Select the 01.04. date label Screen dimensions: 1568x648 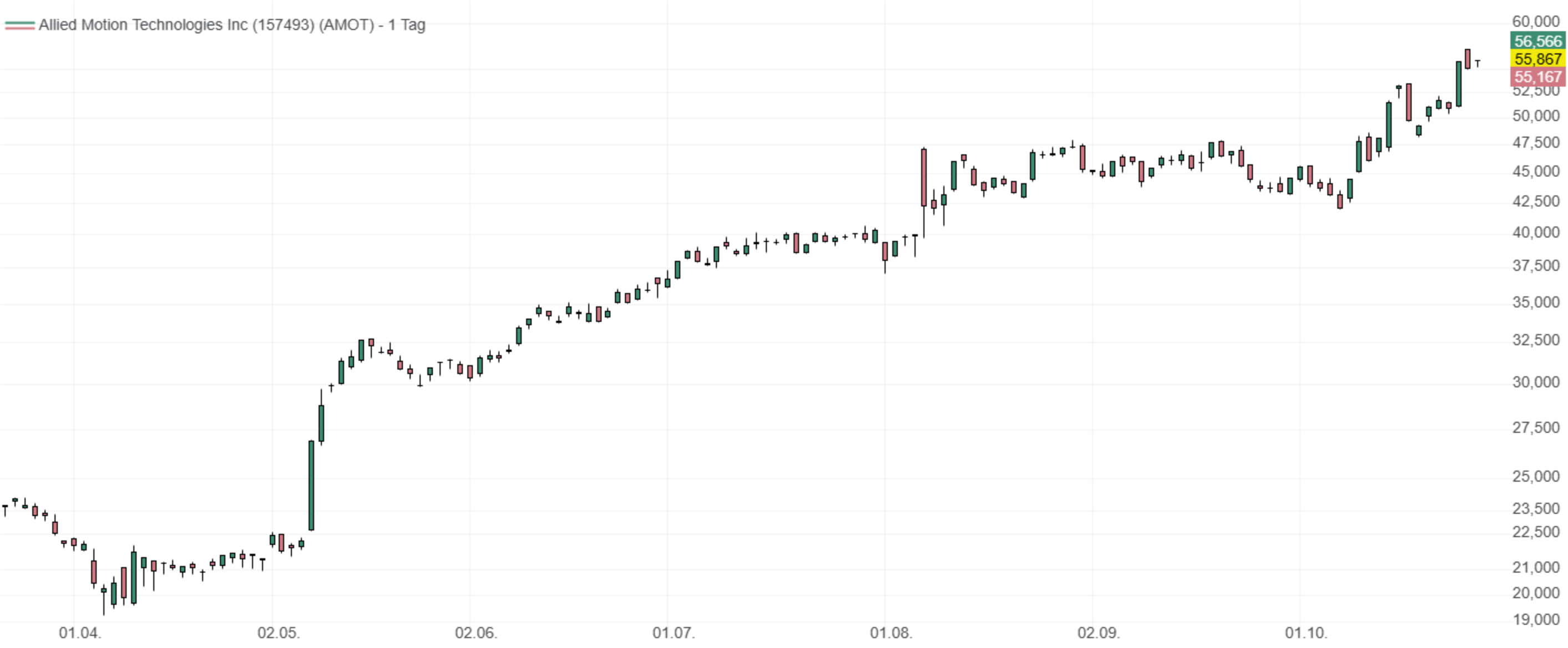tap(80, 633)
